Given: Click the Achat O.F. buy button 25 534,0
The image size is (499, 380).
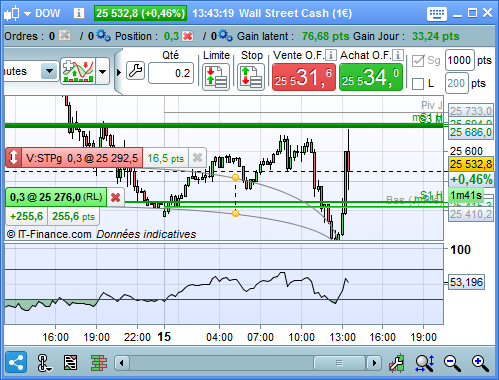Looking at the screenshot, I should tap(371, 77).
